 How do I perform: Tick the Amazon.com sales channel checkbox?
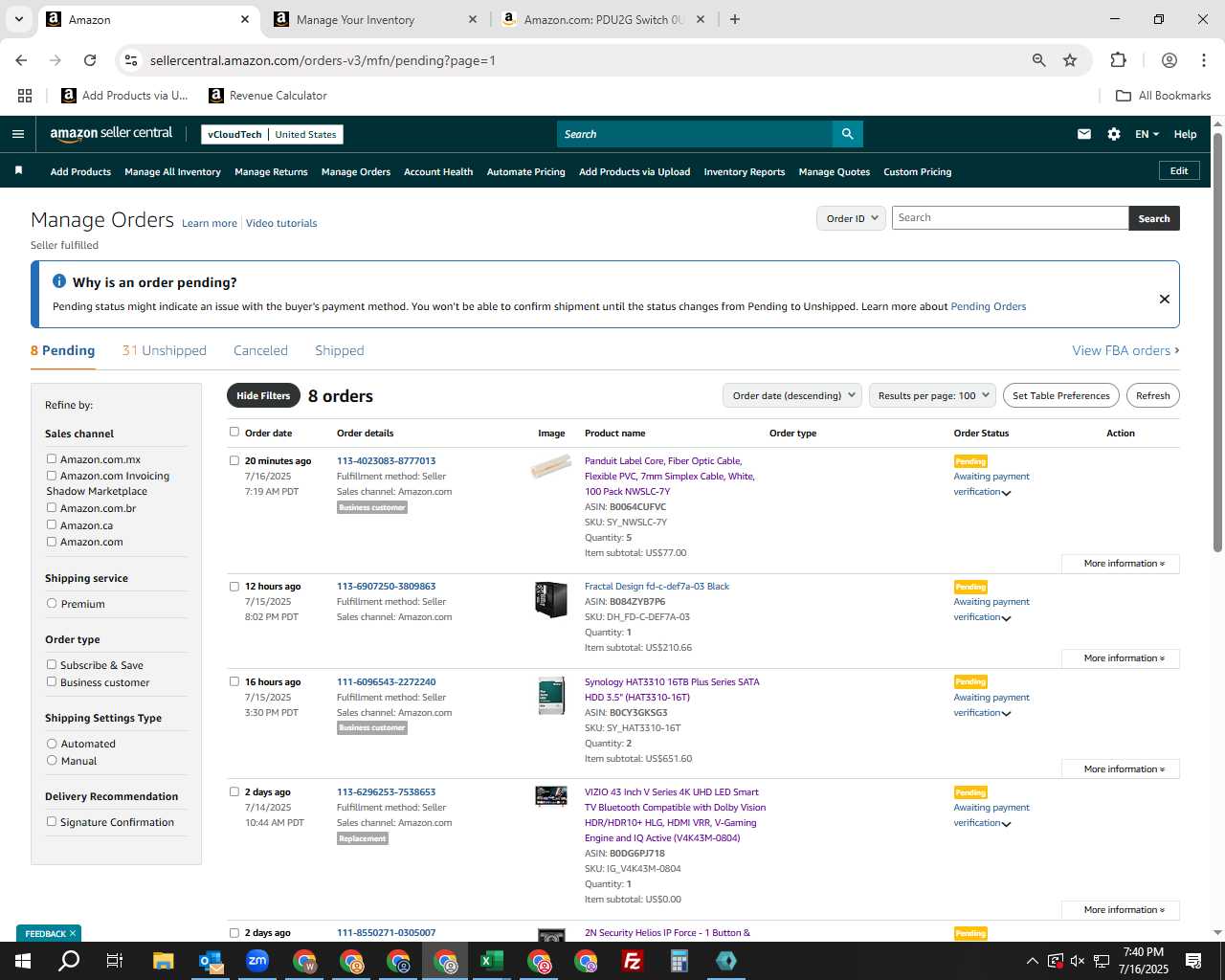coord(52,541)
